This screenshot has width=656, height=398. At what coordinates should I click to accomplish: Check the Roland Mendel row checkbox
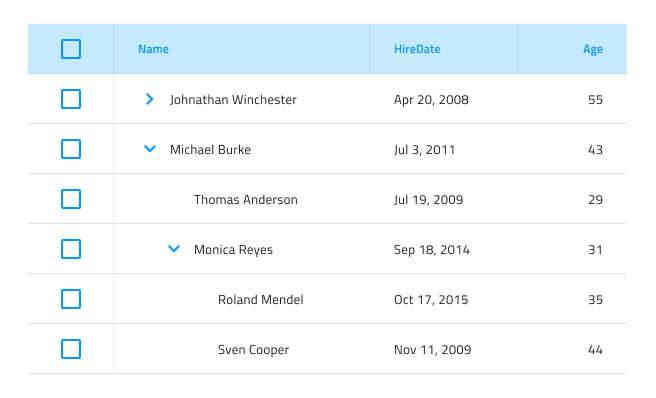pos(71,299)
